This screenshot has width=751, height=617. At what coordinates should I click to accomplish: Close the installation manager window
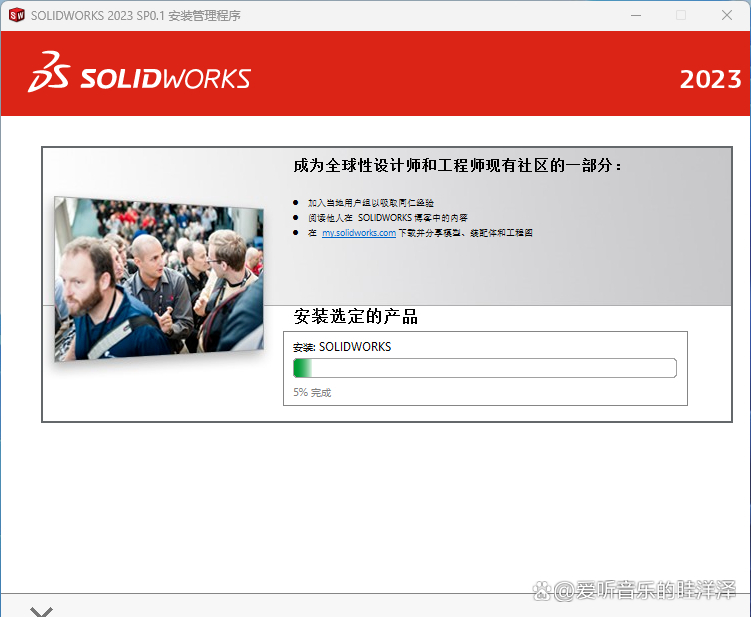point(727,15)
